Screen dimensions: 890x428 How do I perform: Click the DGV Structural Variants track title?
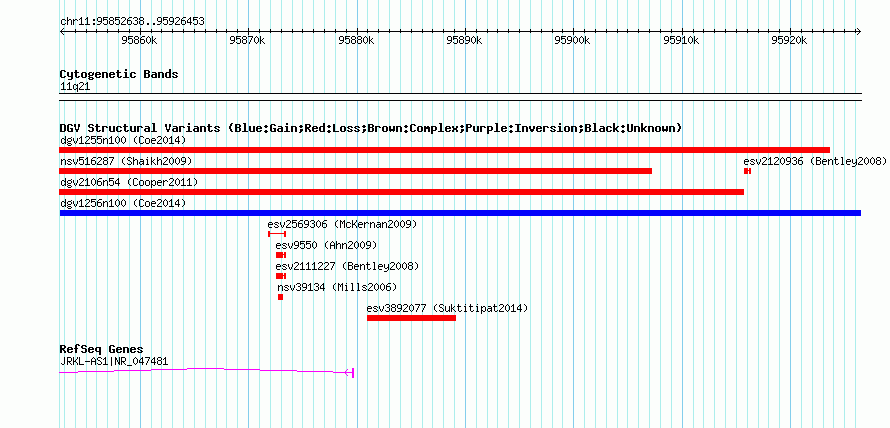371,128
